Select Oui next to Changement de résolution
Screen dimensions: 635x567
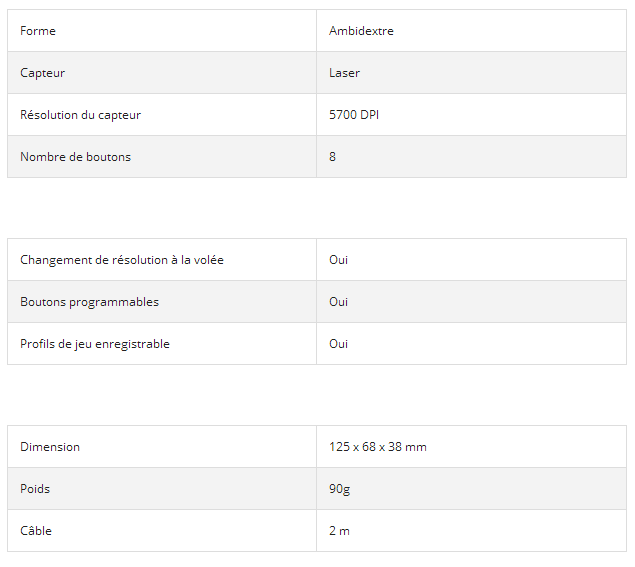coord(339,260)
